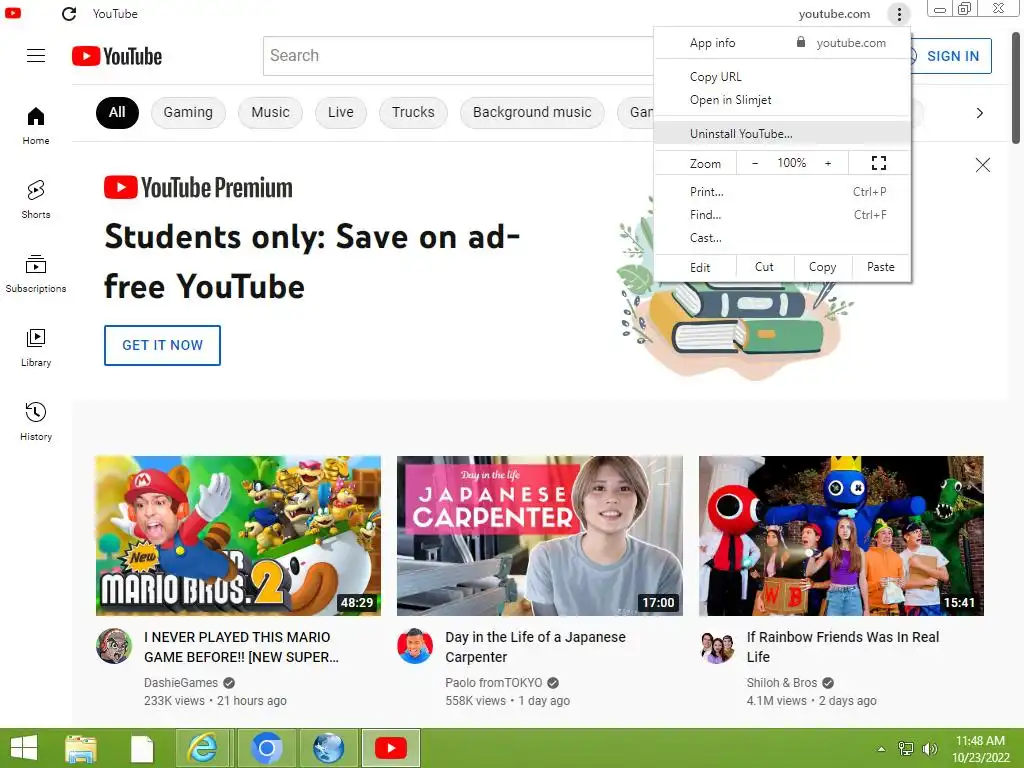Open File Explorer from taskbar
This screenshot has height=768, width=1024.
[x=80, y=748]
